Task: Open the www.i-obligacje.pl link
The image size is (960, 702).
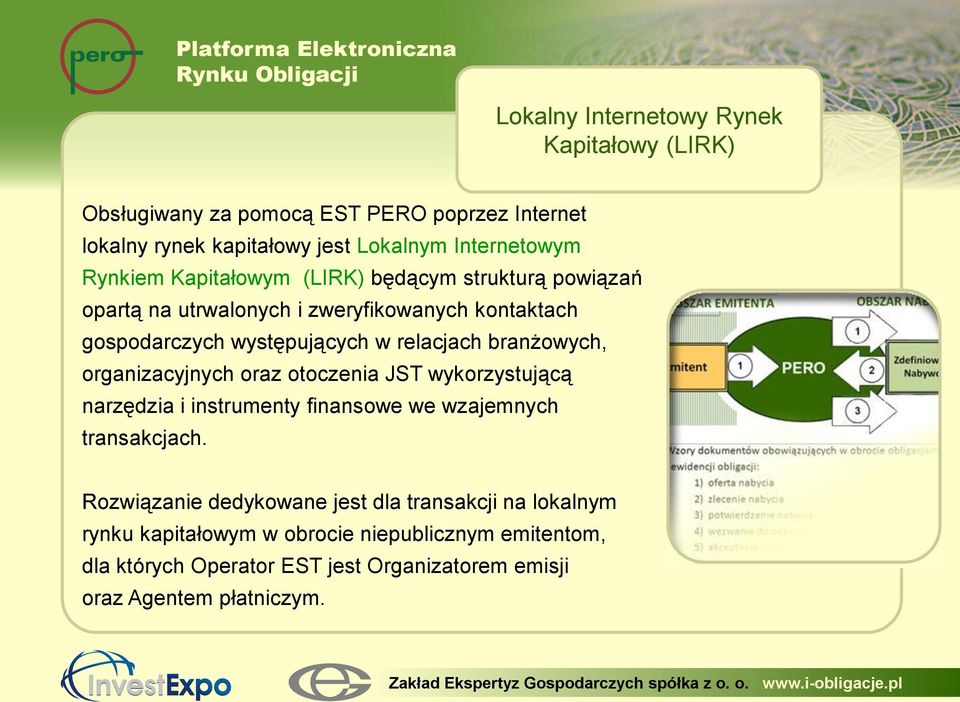Action: (832, 684)
